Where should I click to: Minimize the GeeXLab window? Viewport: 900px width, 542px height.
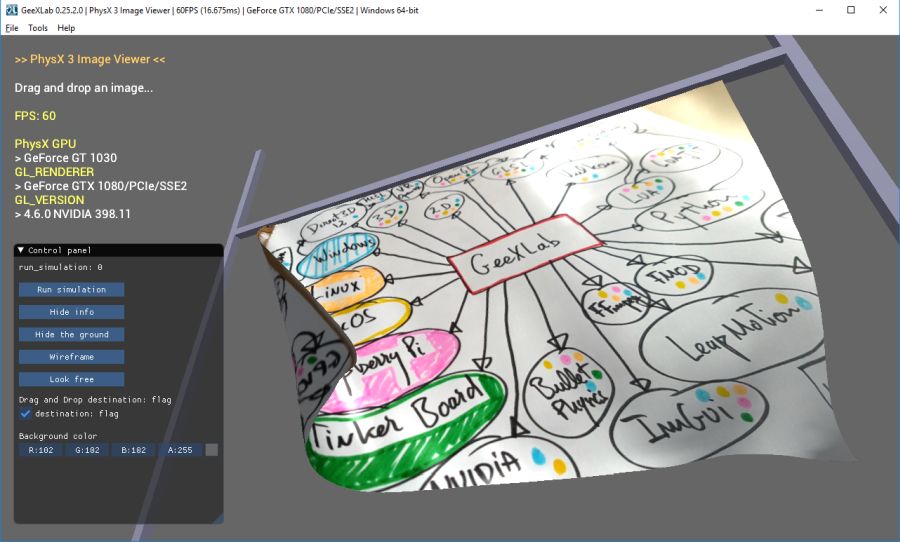(820, 10)
